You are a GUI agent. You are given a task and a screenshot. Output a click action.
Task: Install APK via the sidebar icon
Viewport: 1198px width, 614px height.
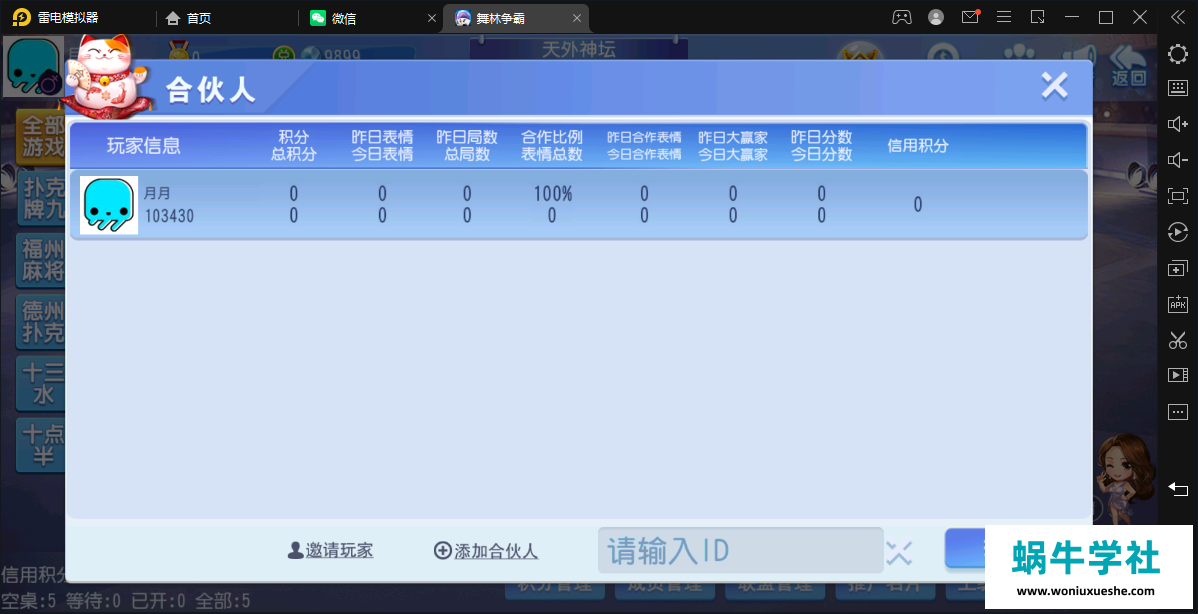[1178, 304]
